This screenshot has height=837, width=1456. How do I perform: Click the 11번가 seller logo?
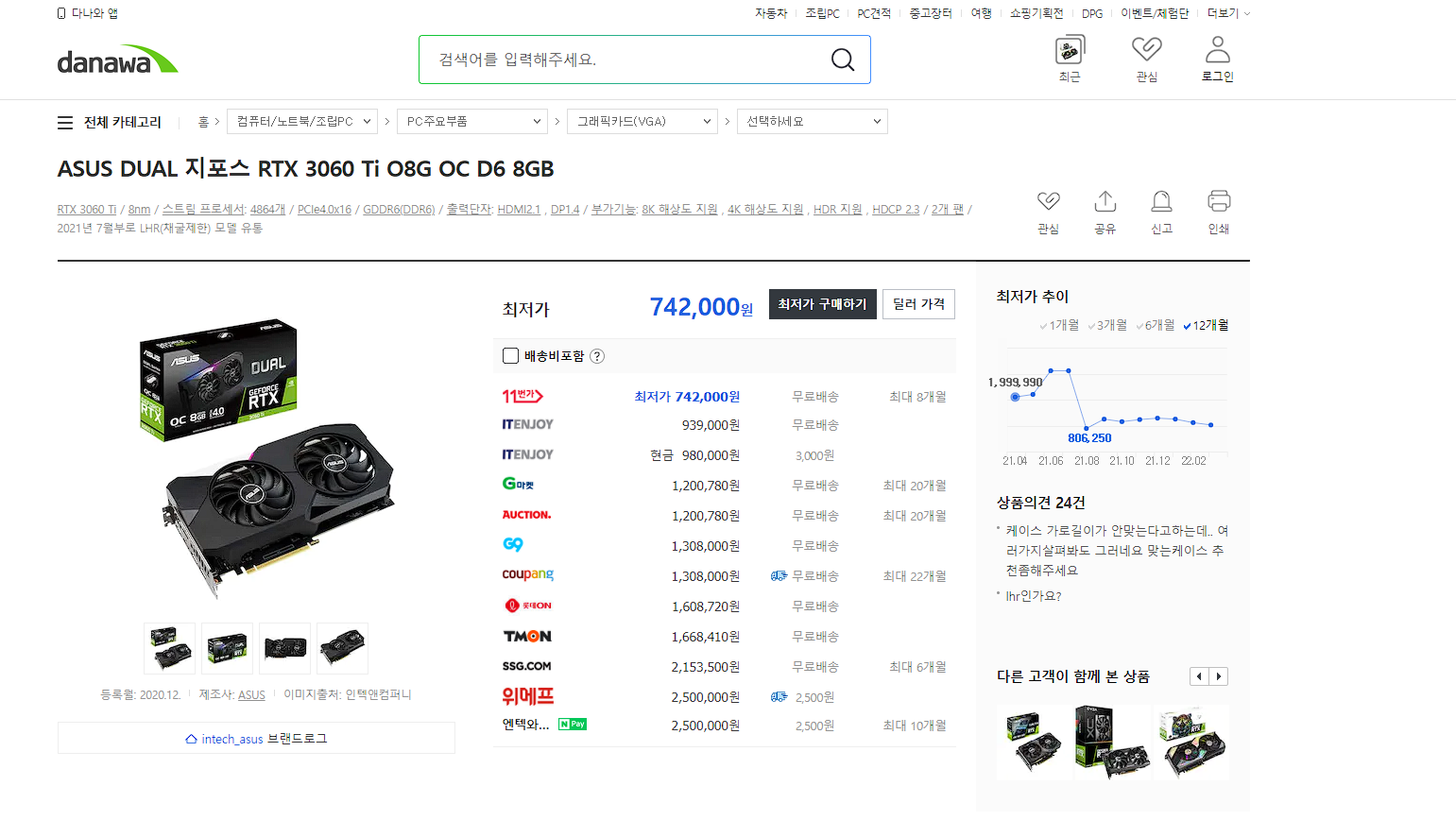tap(522, 396)
